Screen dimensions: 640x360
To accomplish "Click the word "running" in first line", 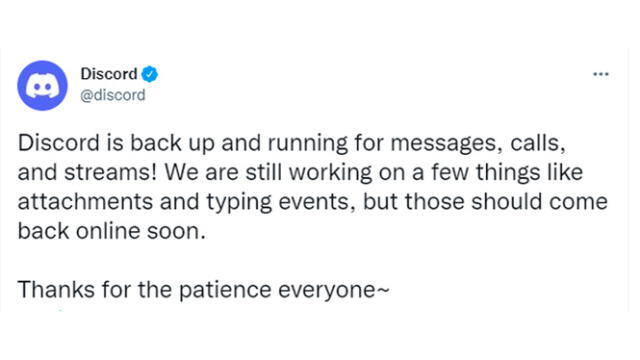I will pyautogui.click(x=308, y=144).
